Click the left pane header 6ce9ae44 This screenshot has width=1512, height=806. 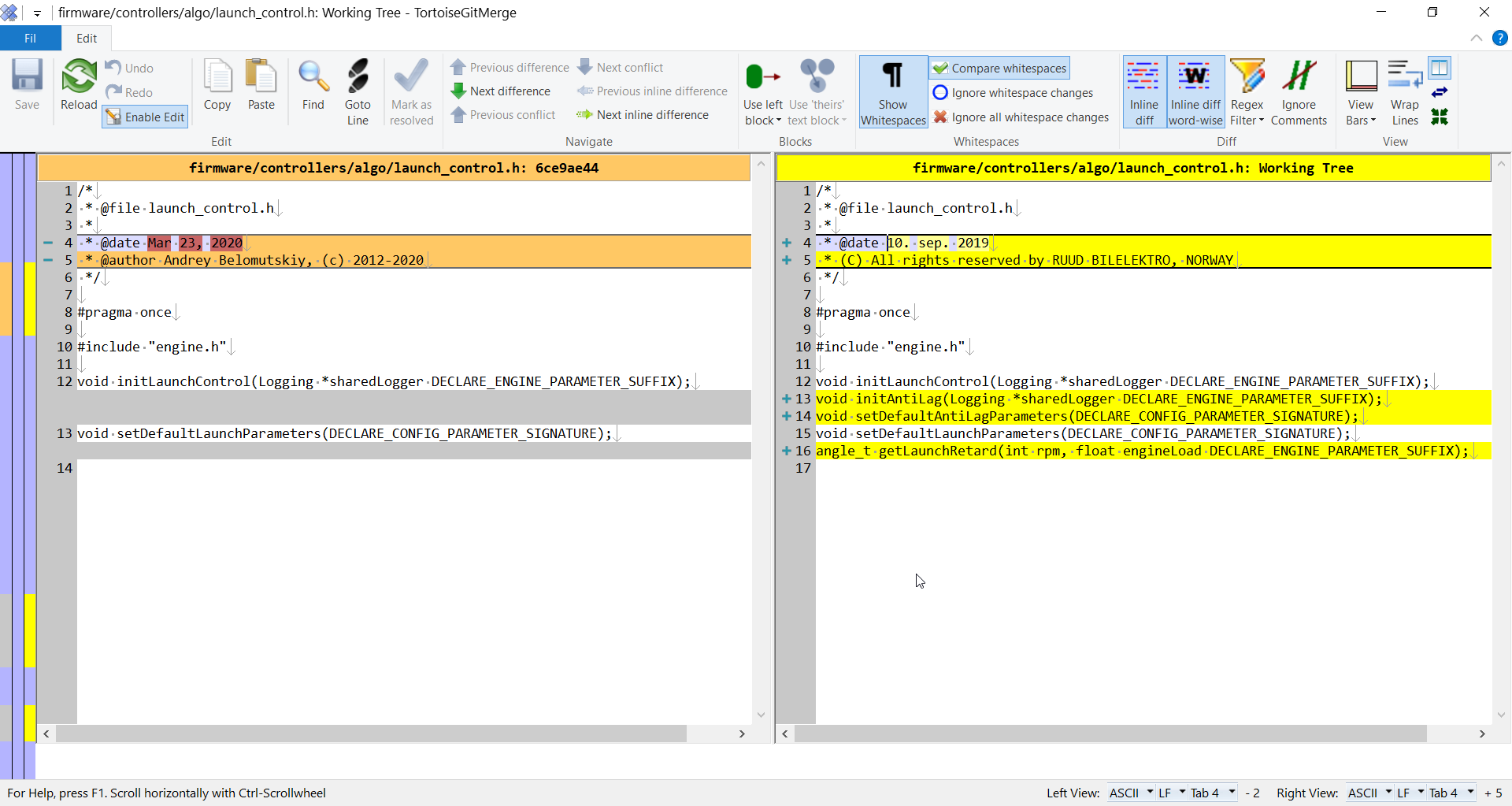coord(394,168)
